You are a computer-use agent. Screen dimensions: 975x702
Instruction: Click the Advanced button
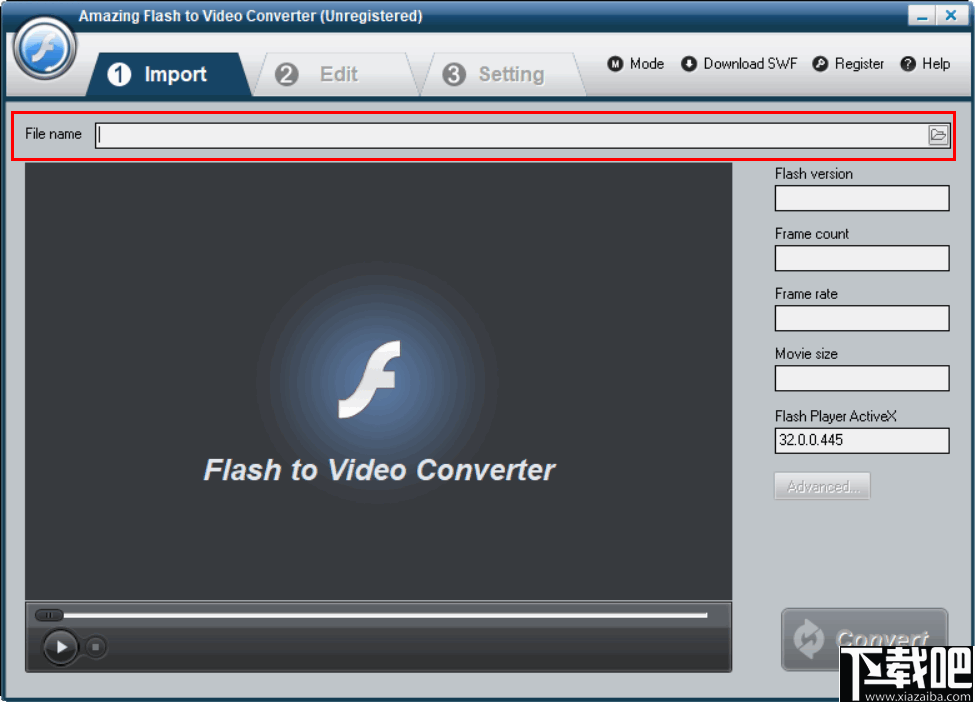point(822,486)
